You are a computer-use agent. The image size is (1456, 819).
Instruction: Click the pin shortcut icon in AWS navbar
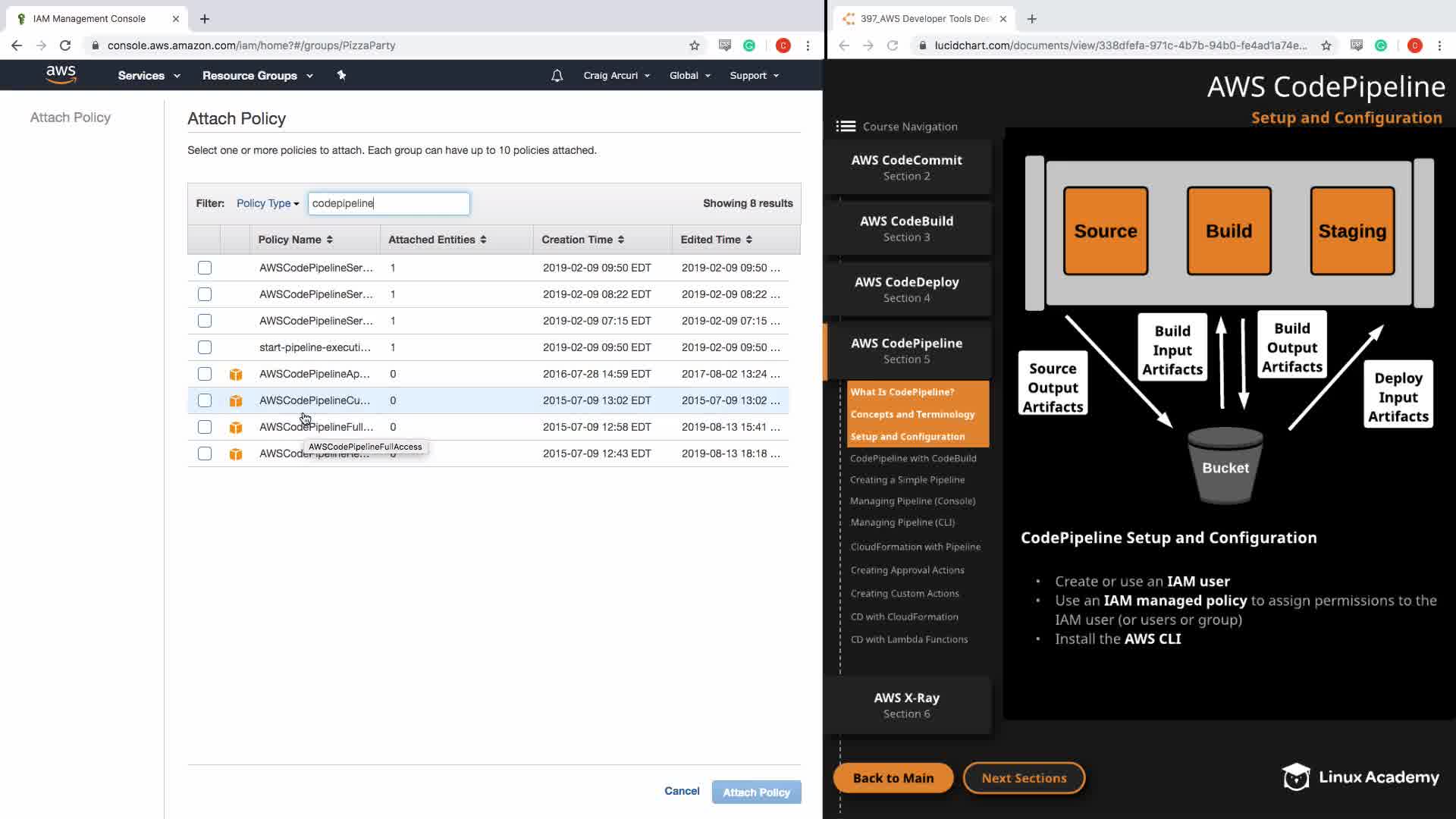click(341, 75)
